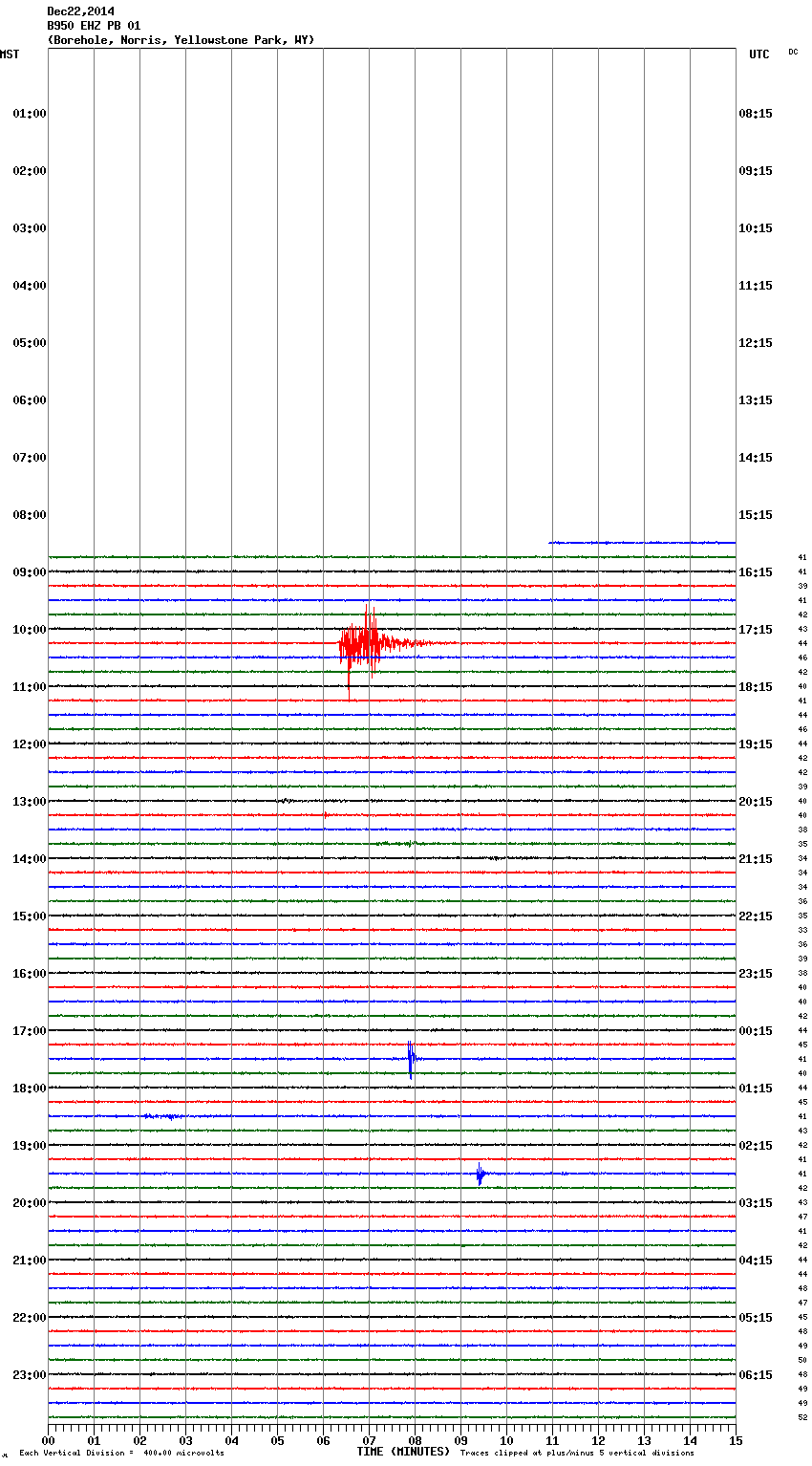Click the 20:15 UTC time label

click(x=756, y=802)
